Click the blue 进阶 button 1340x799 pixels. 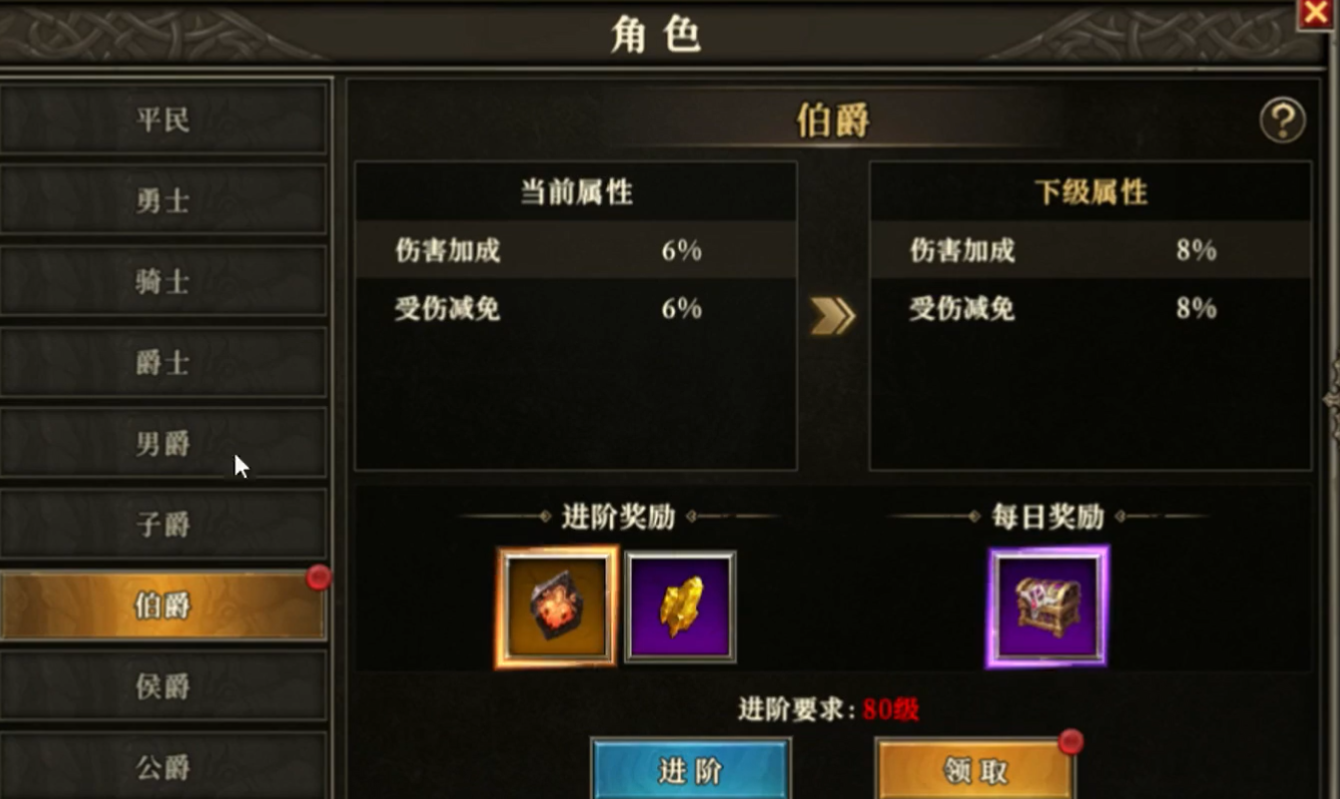coord(690,769)
